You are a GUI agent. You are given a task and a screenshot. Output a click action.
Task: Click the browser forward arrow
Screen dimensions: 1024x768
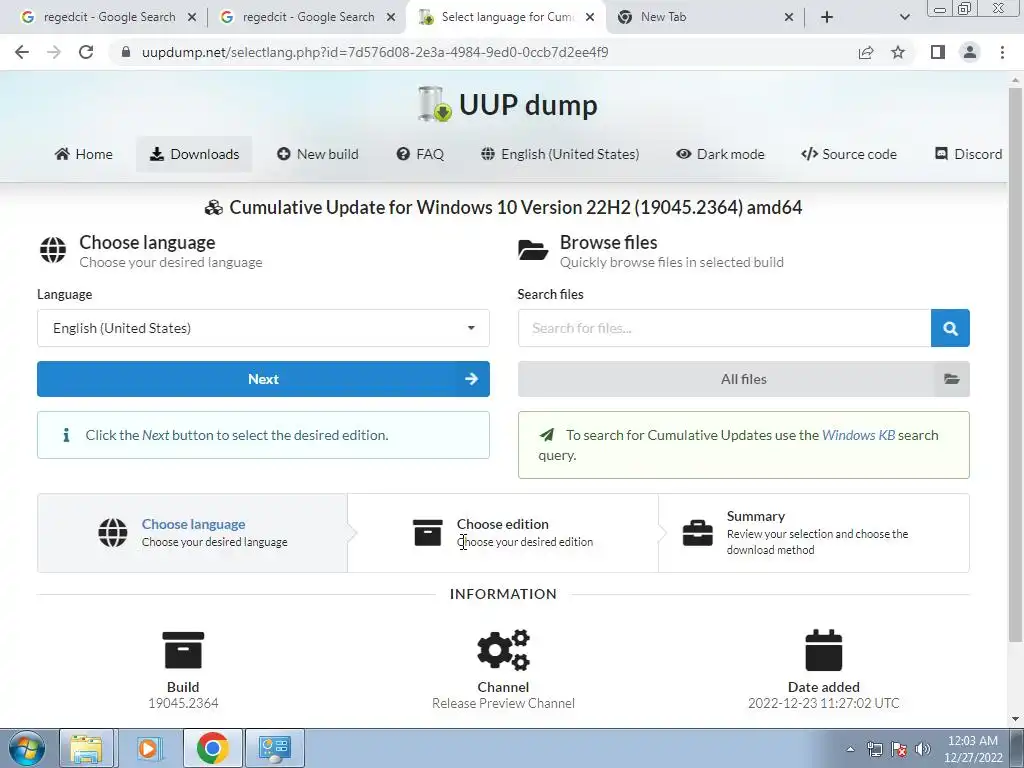point(54,52)
